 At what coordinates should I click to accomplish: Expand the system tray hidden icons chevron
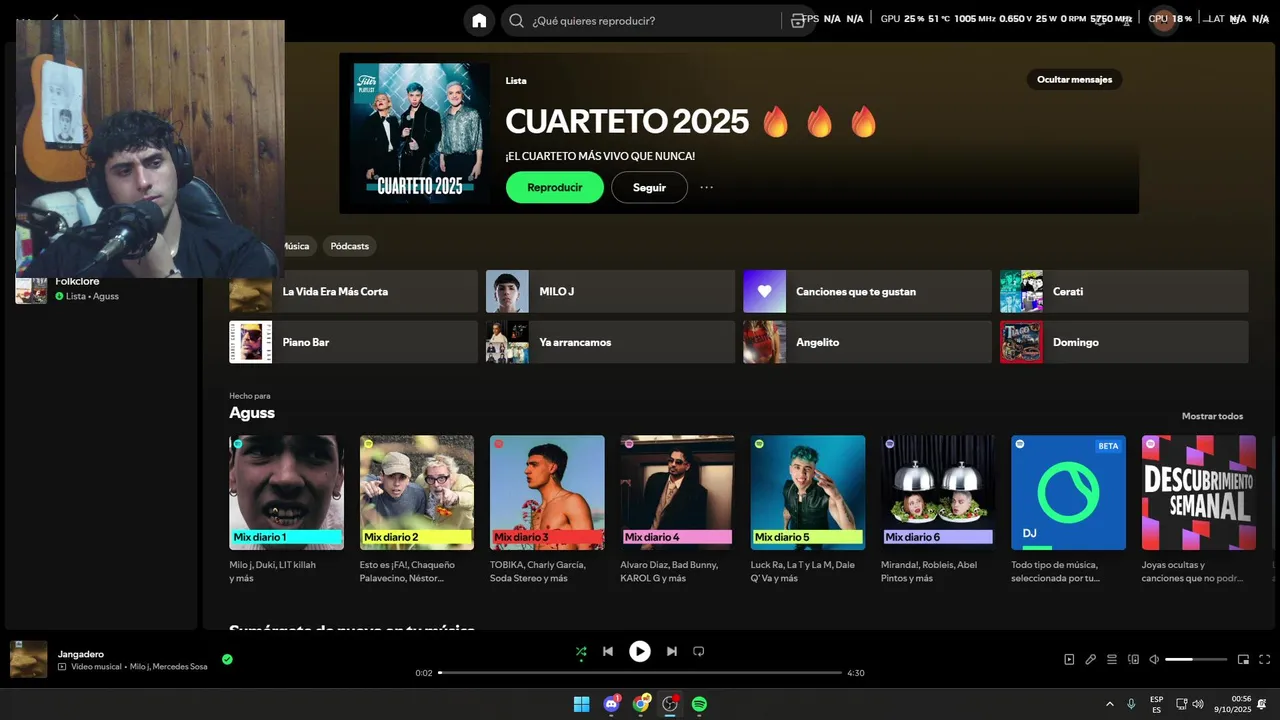[x=1109, y=704]
